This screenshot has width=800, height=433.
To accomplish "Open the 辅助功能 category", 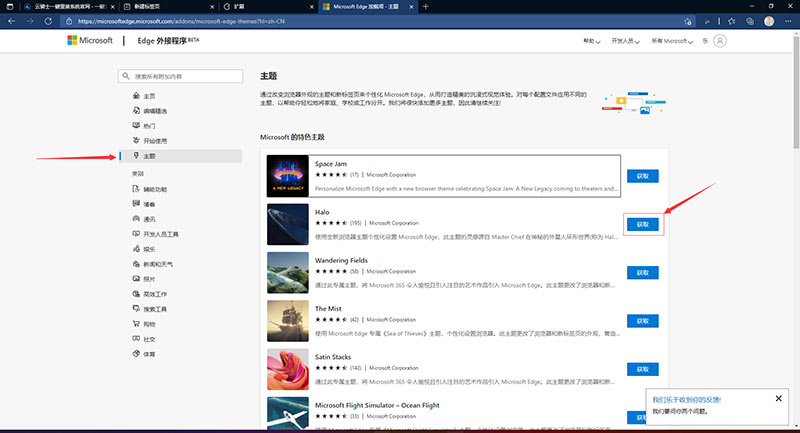I will pos(149,189).
